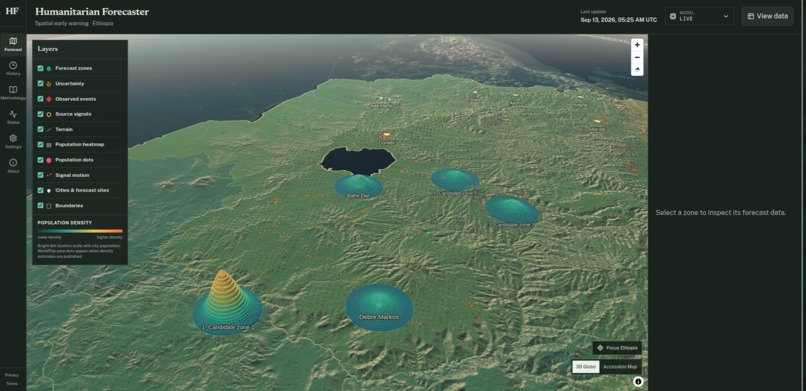Click the dark Lake Tana area
806x391 pixels.
(358, 160)
